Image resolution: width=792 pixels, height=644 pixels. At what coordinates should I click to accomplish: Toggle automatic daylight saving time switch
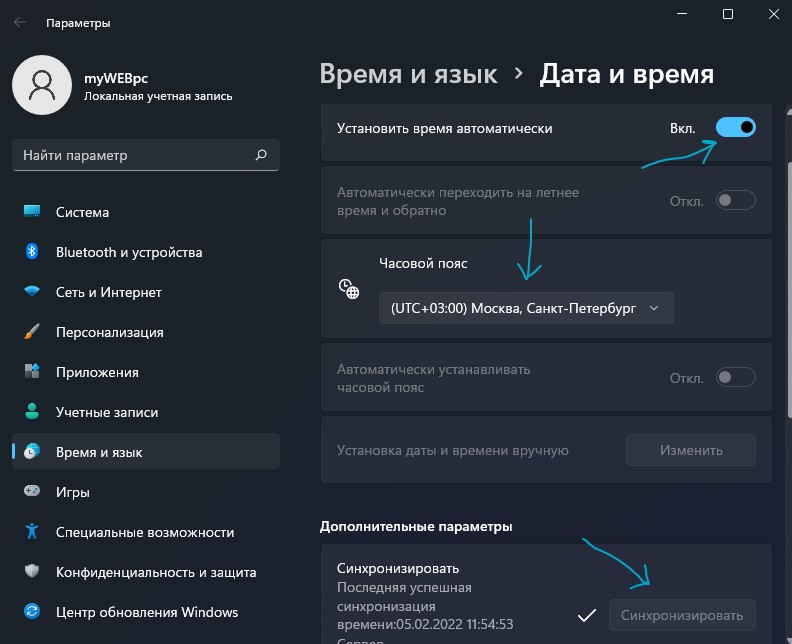click(735, 201)
